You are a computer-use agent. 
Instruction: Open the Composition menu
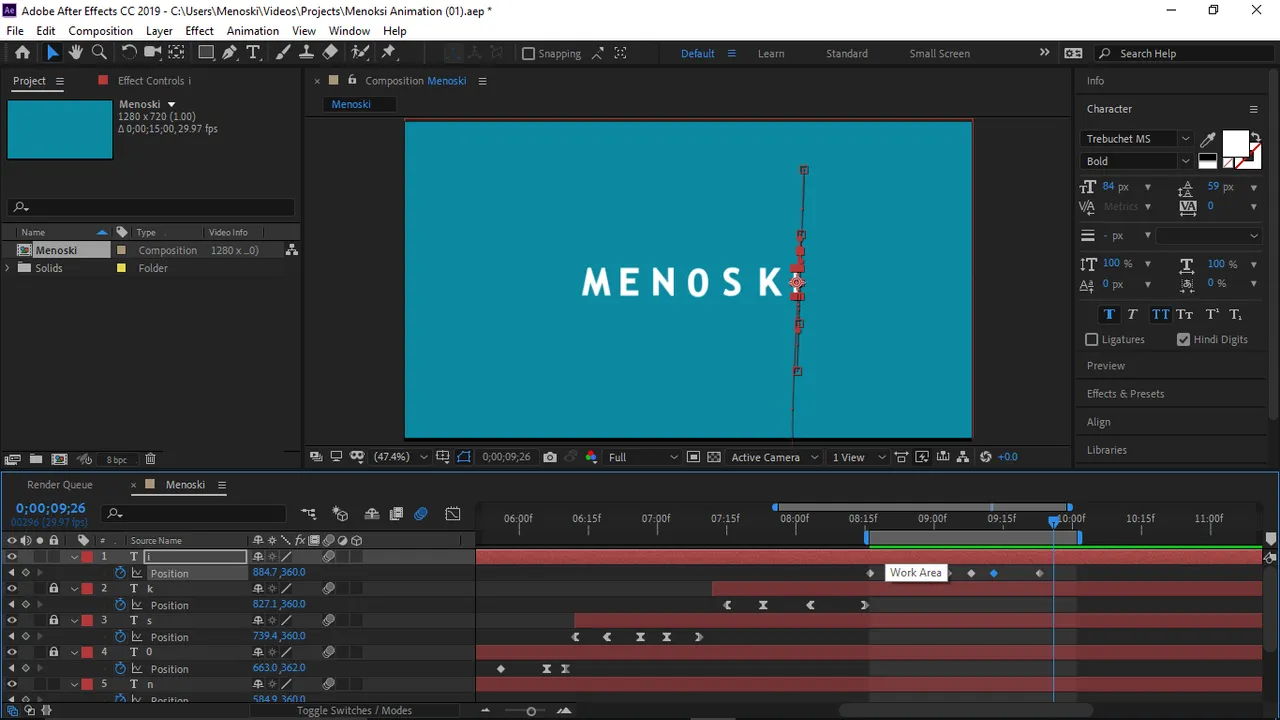tap(100, 31)
